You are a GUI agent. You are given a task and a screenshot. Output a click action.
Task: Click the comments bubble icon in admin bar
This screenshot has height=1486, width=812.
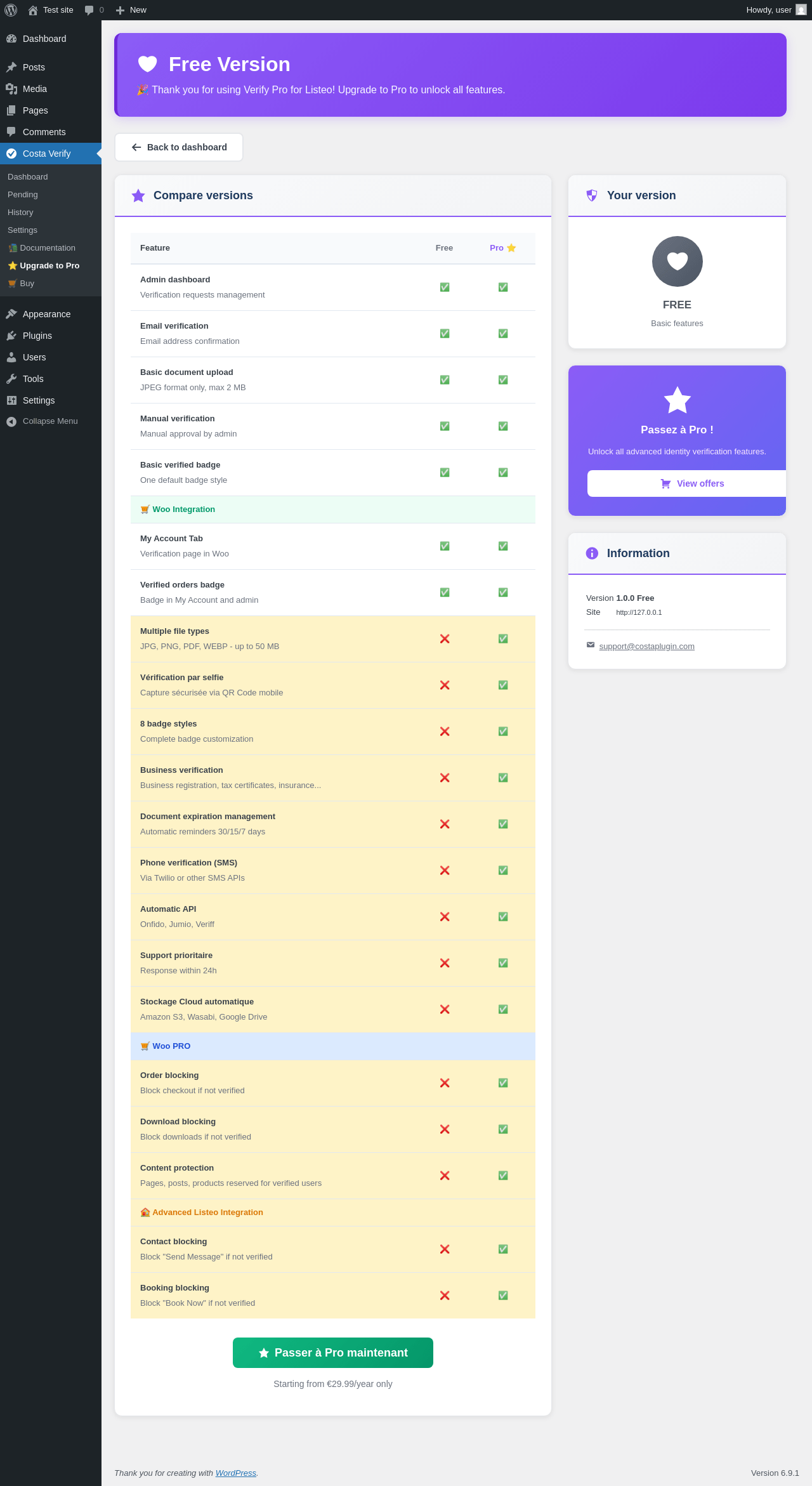tap(89, 10)
